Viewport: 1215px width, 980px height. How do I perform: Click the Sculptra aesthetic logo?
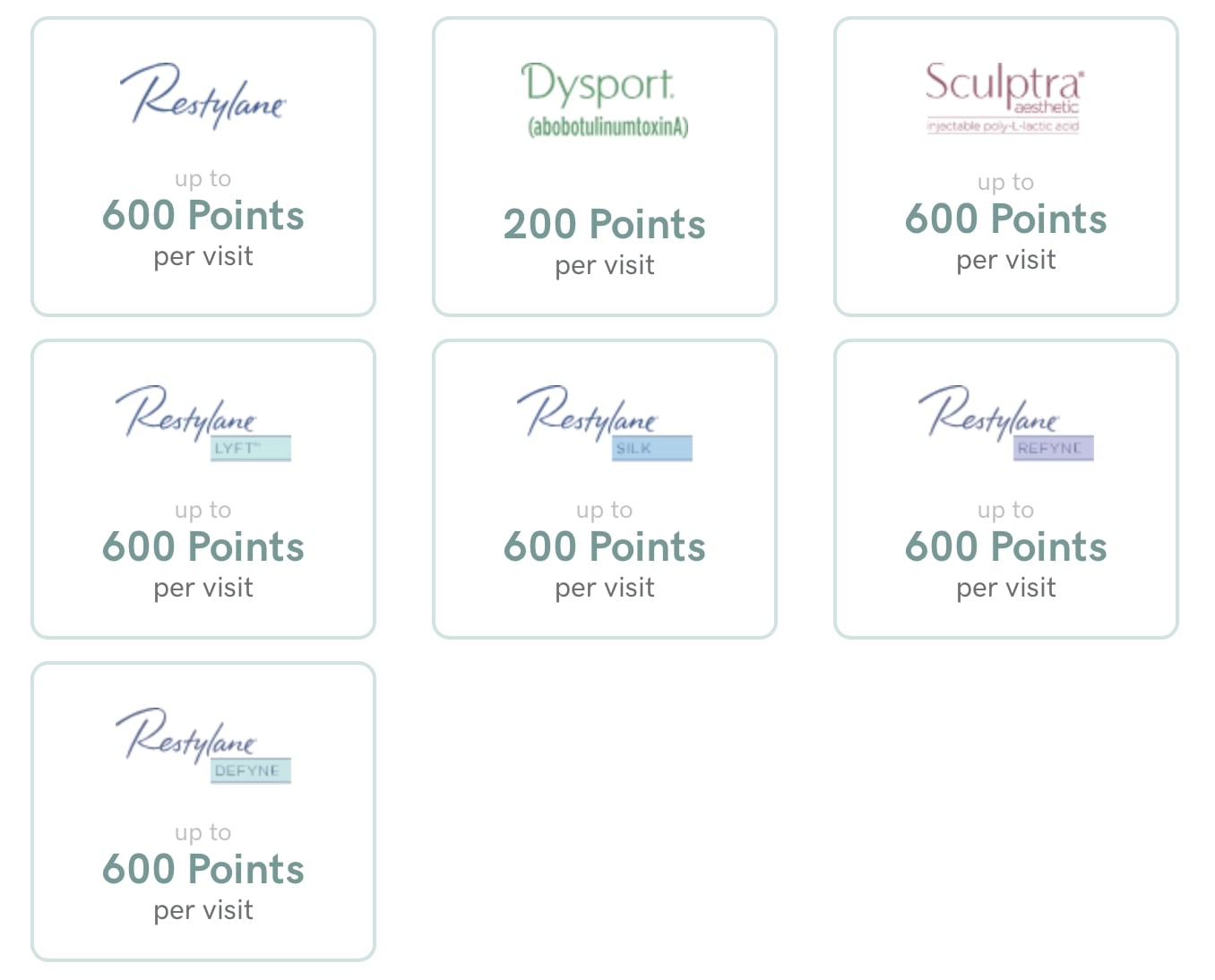click(1004, 97)
